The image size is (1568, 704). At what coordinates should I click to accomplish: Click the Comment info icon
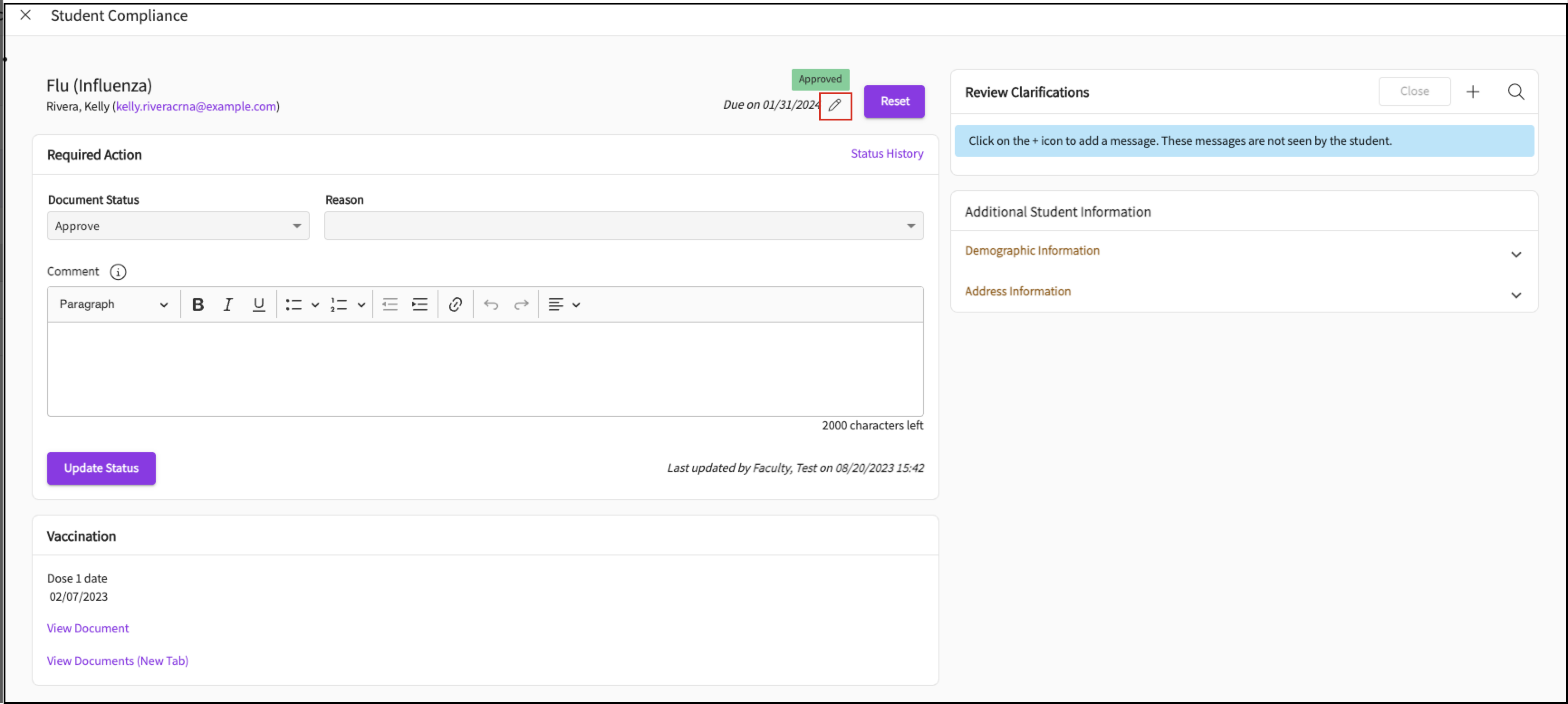118,272
